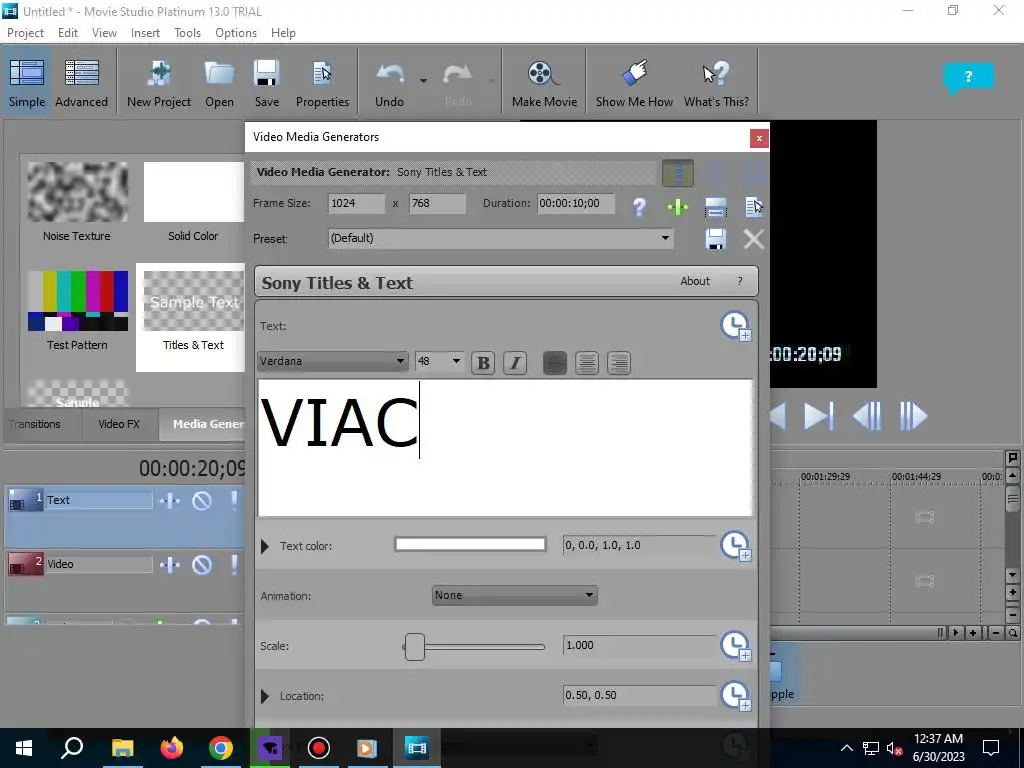Click the Frame Size width field 1024
This screenshot has width=1024, height=768.
[356, 203]
